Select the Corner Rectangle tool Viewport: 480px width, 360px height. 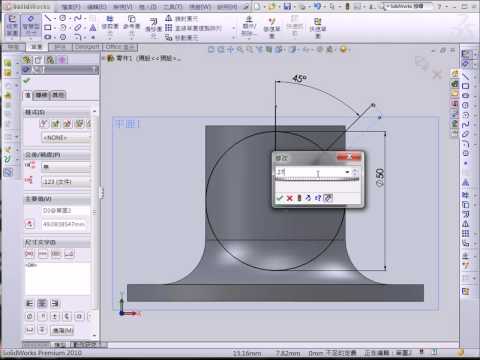click(48, 28)
